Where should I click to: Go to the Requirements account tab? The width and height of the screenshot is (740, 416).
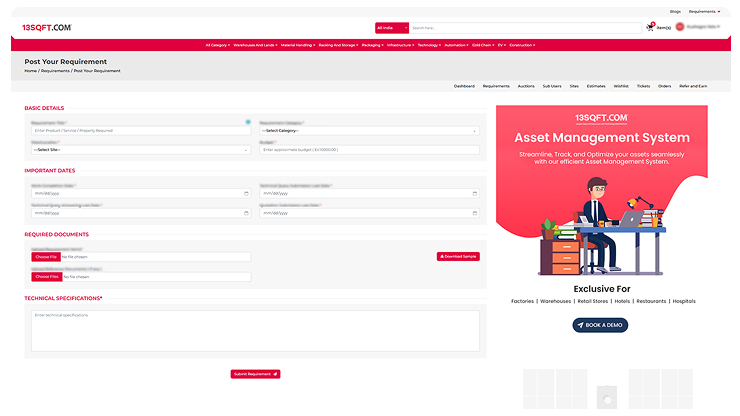click(496, 86)
